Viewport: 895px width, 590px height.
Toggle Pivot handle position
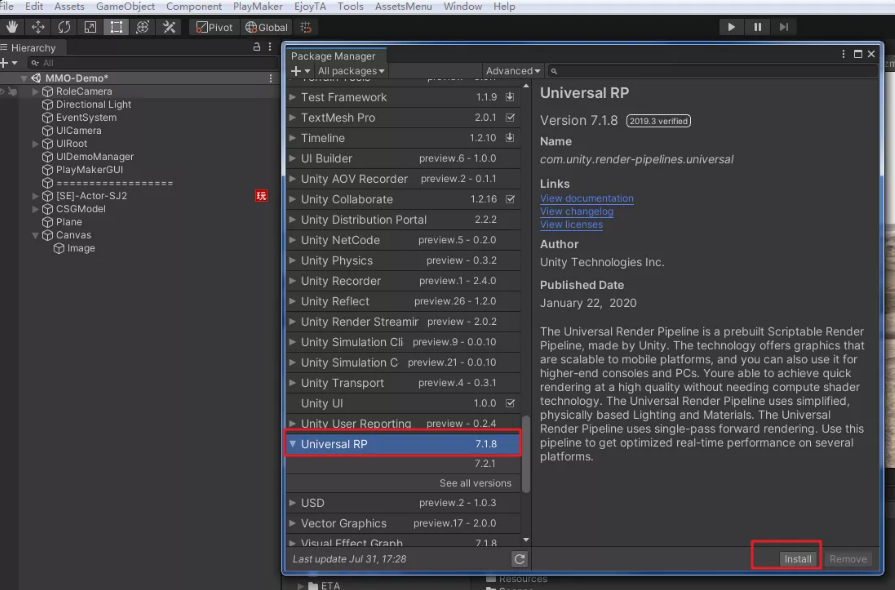coord(215,27)
